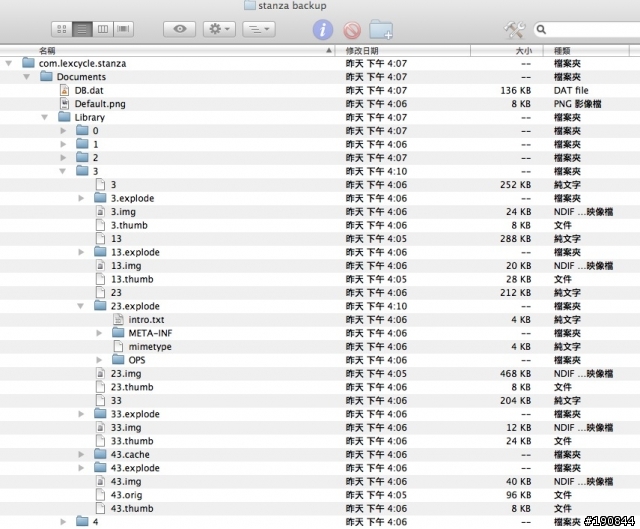The width and height of the screenshot is (640, 529).
Task: Switch to column view mode
Action: (x=103, y=29)
